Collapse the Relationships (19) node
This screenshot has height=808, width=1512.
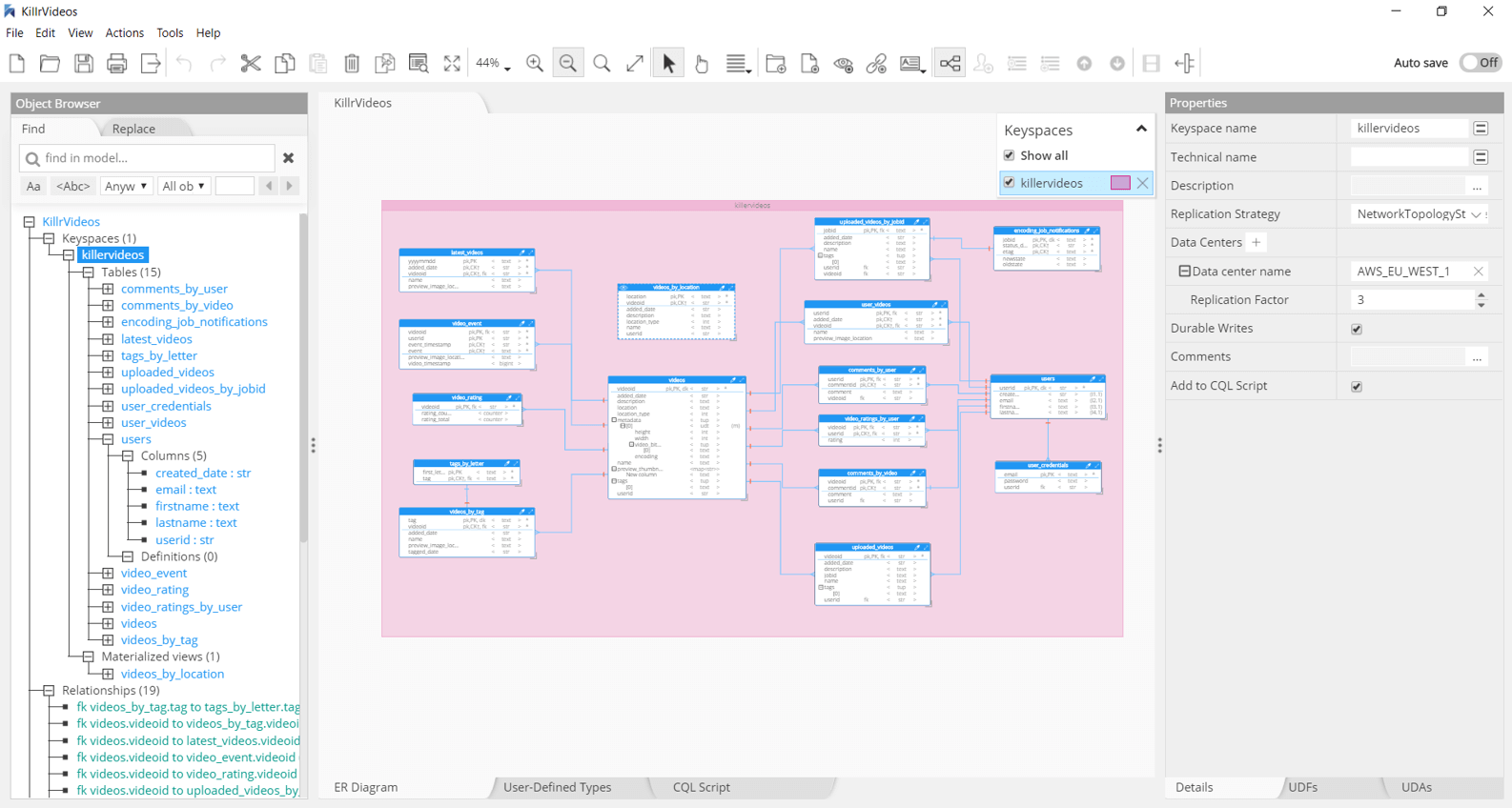[50, 690]
